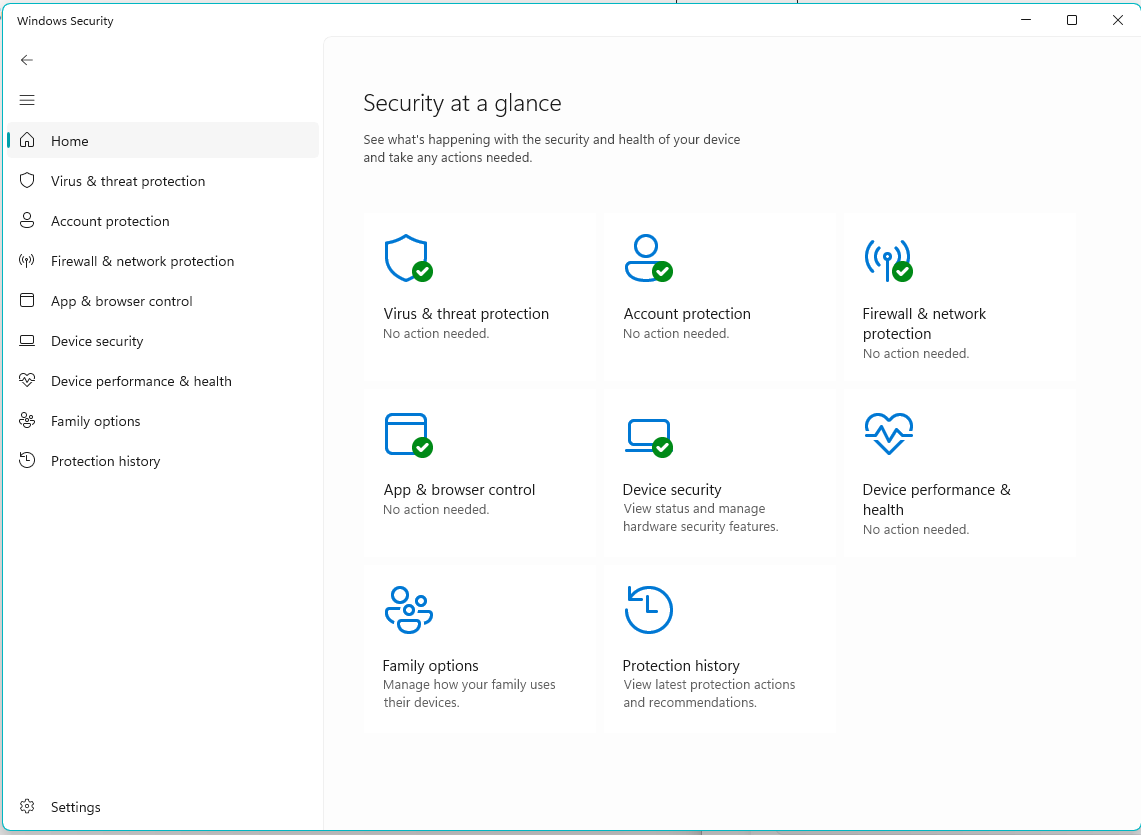Viewport: 1141px width, 835px height.
Task: Click the large blue shield tile icon
Action: click(x=408, y=258)
